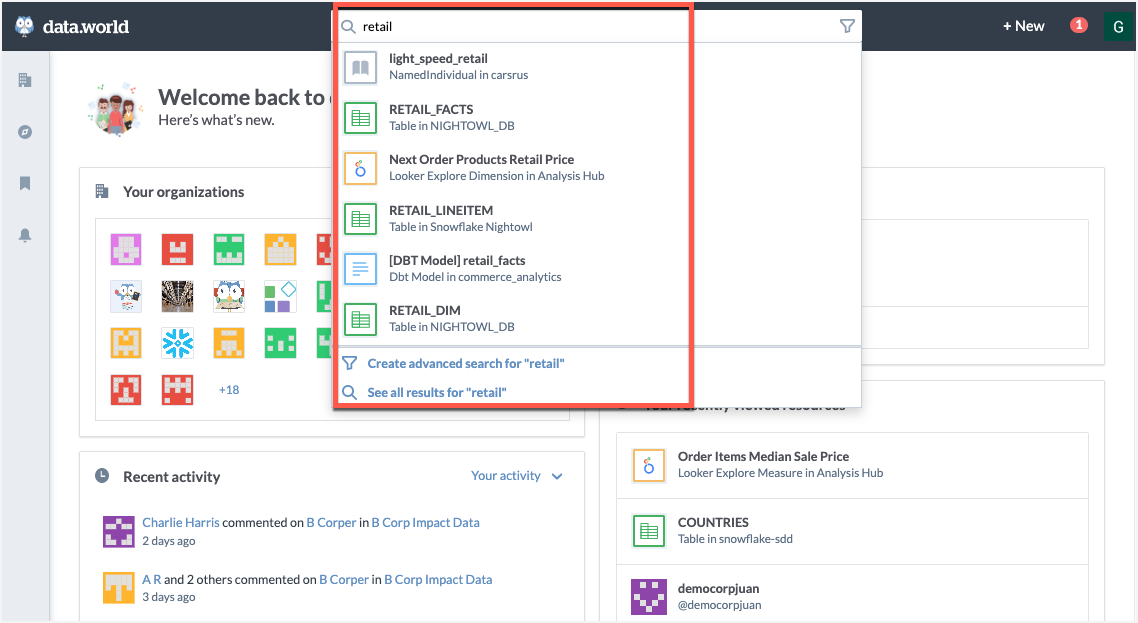Screen dimensions: 1138x623
Task: Open the colored shapes organization tile
Action: [x=281, y=296]
